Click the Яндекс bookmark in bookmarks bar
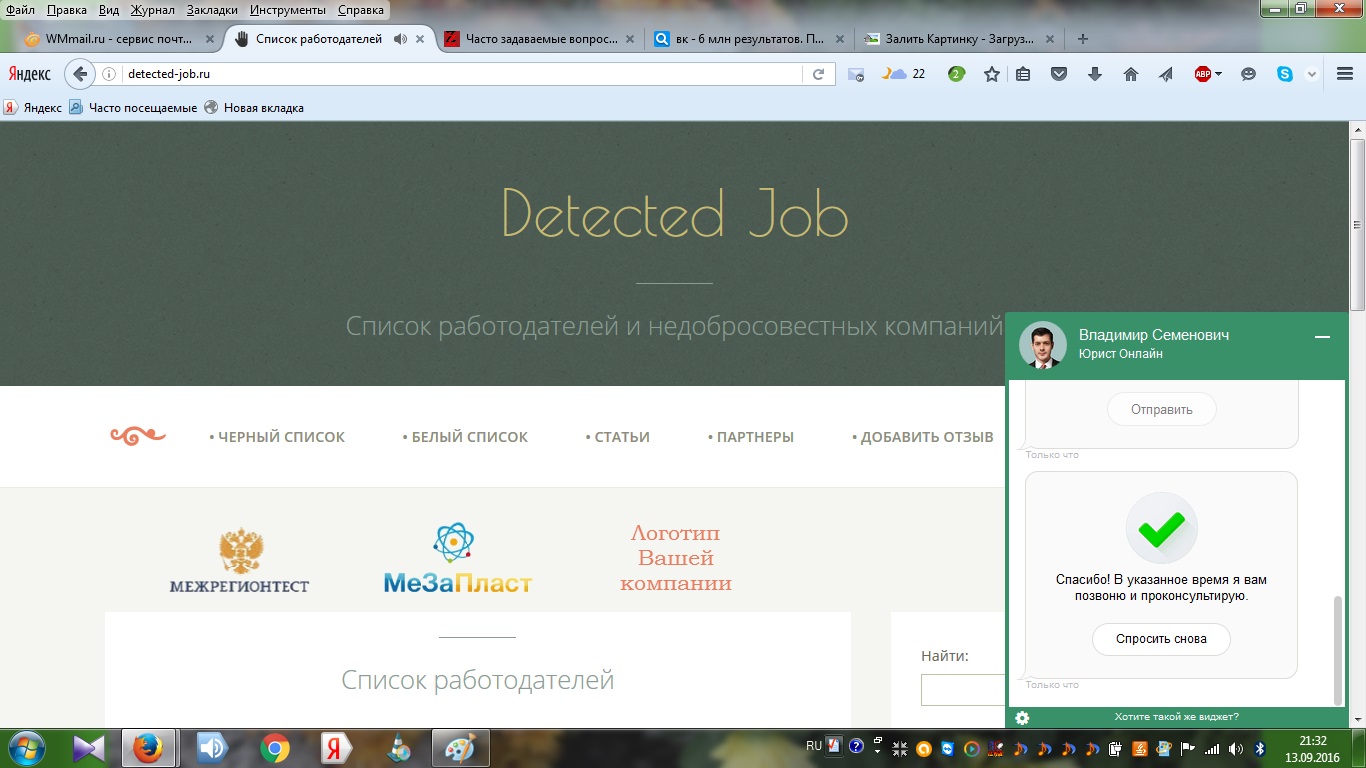The image size is (1366, 768). point(33,108)
